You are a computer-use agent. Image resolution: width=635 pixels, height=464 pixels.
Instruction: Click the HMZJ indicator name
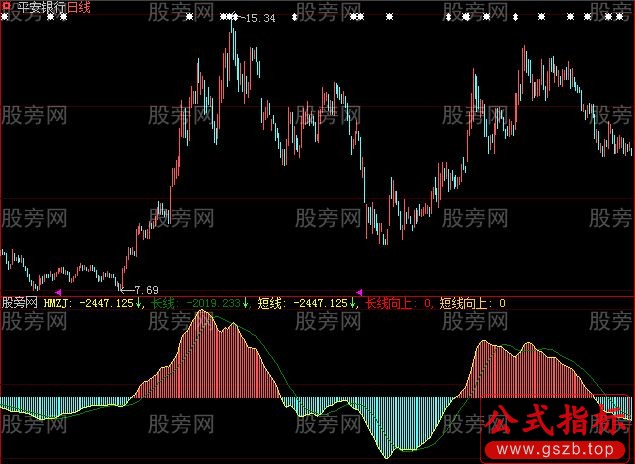[58, 302]
